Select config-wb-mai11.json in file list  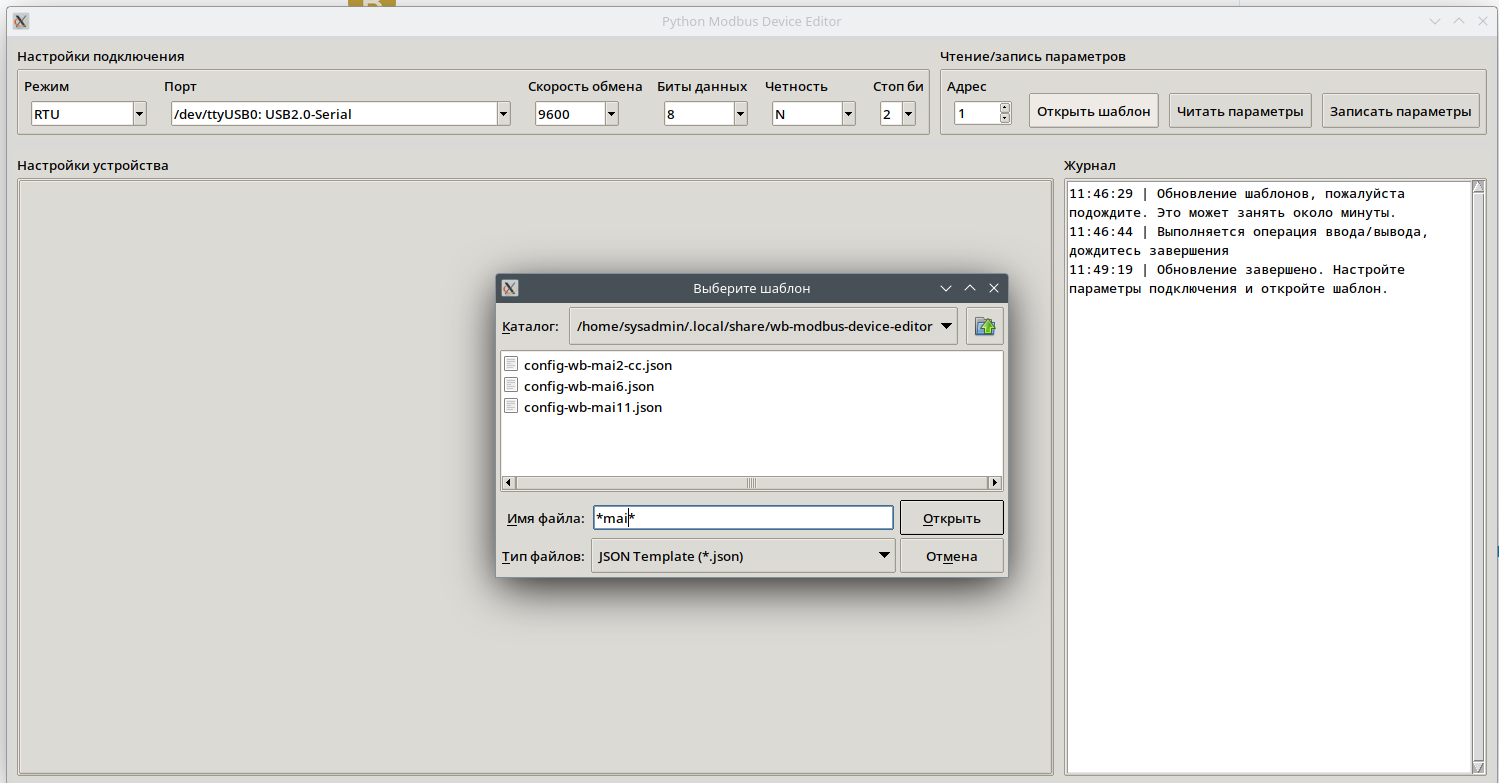tap(593, 407)
